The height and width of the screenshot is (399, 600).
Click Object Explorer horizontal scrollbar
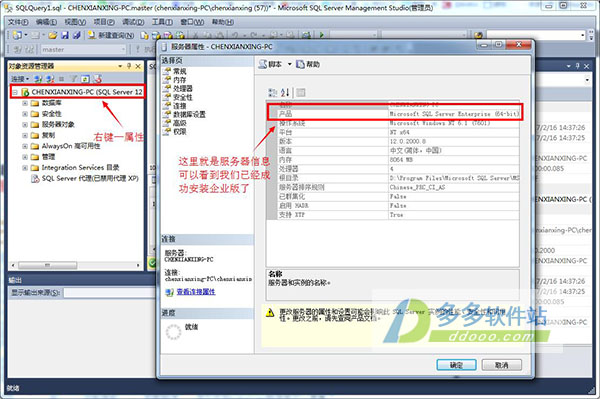[x=75, y=265]
